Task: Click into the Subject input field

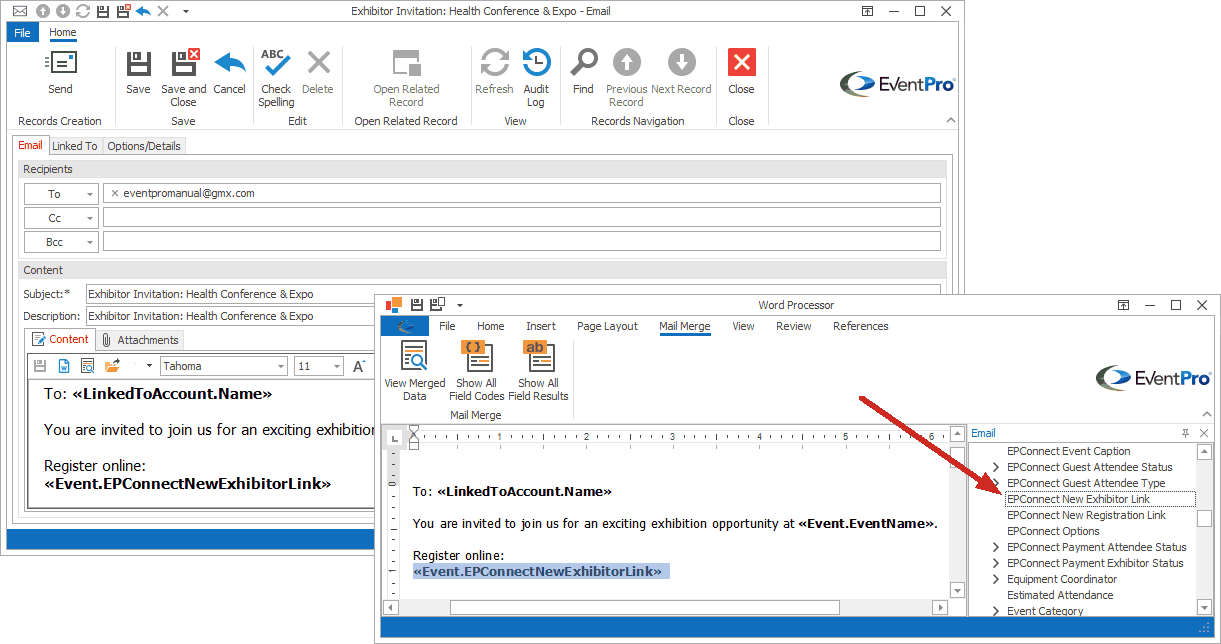Action: pyautogui.click(x=512, y=294)
